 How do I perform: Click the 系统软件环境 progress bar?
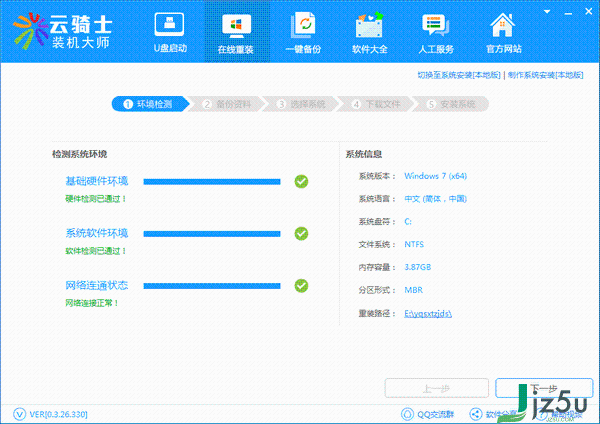click(212, 234)
